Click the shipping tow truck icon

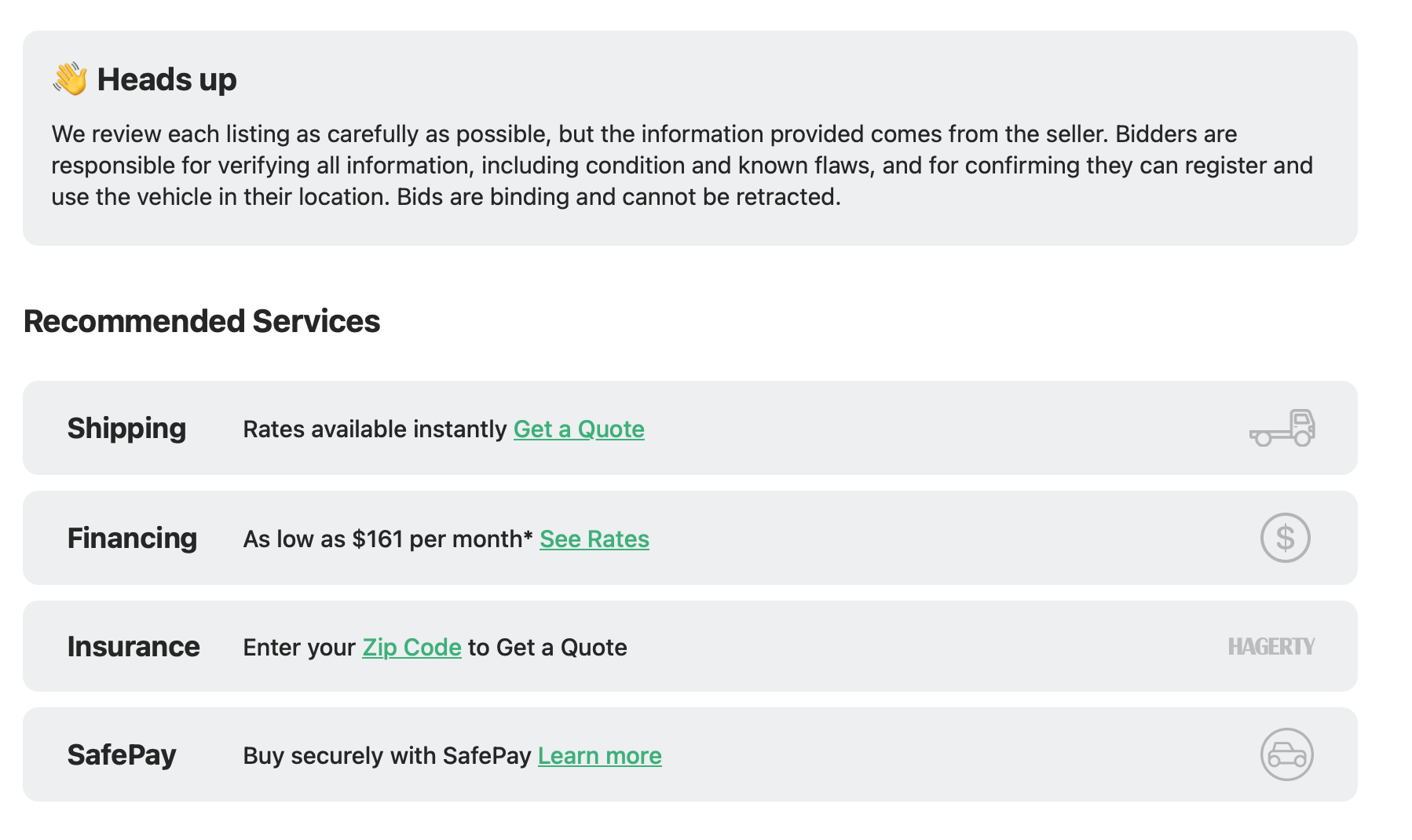(x=1282, y=428)
